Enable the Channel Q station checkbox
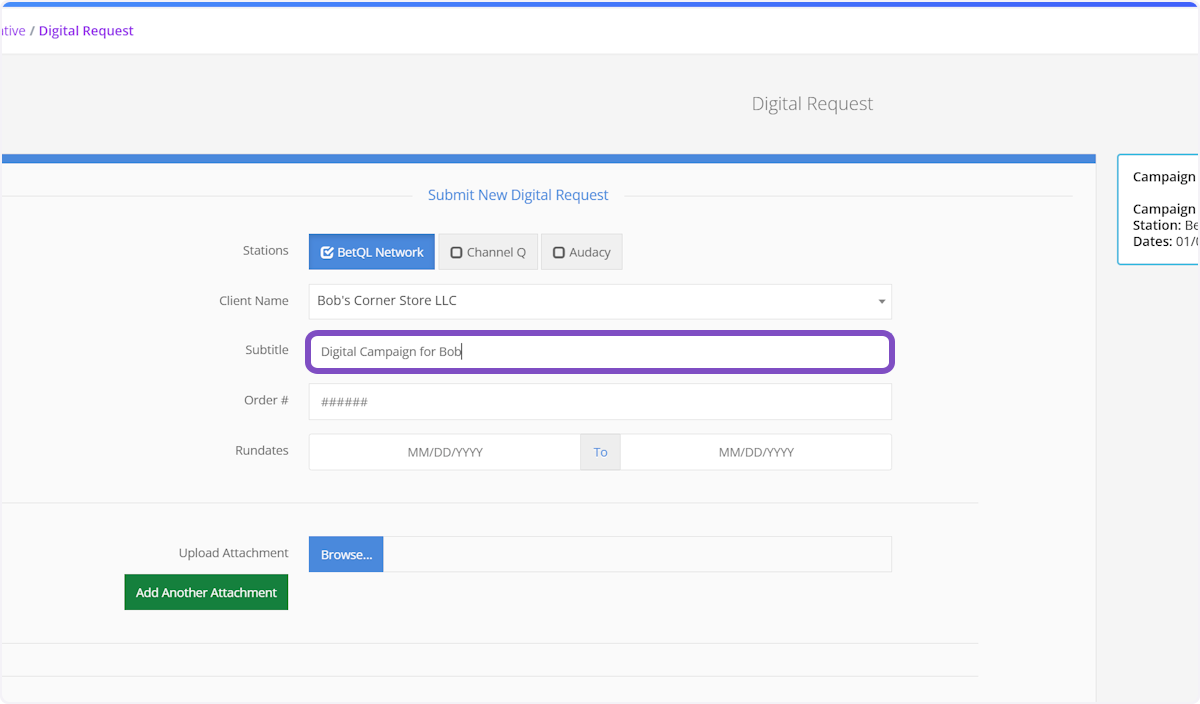Image resolution: width=1200 pixels, height=704 pixels. pos(488,252)
